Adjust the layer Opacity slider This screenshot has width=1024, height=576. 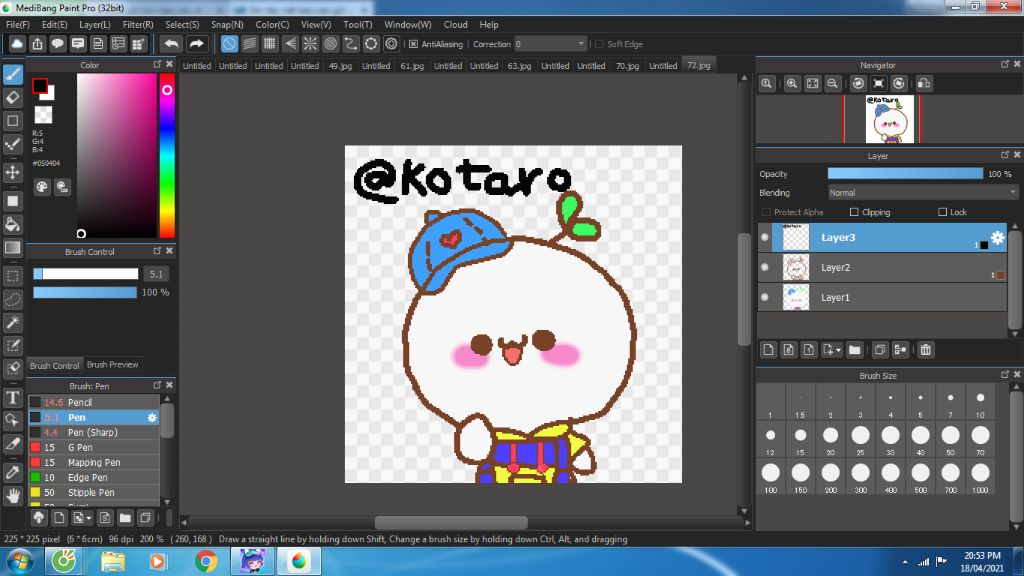pyautogui.click(x=905, y=174)
